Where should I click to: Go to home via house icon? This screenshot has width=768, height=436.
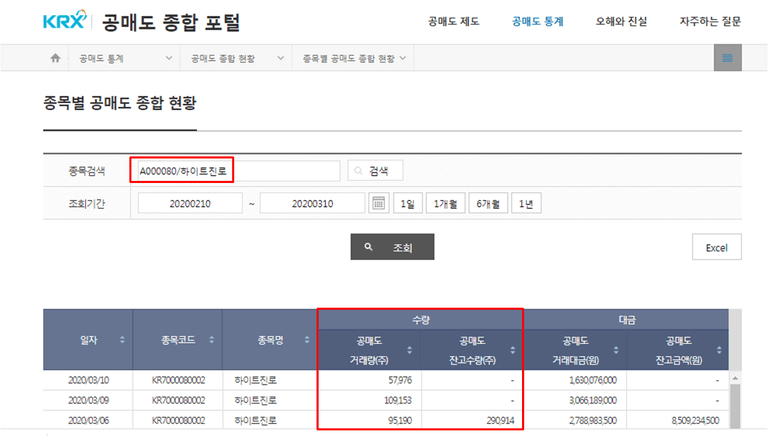55,58
